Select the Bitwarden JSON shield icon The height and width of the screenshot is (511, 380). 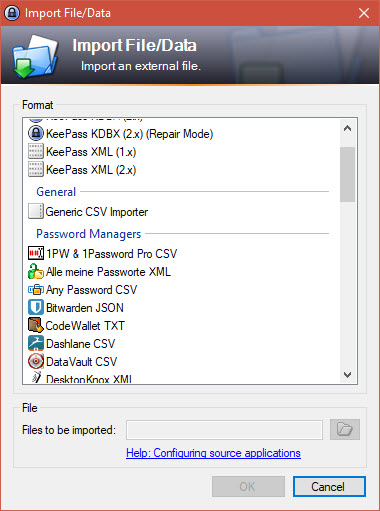tap(36, 307)
